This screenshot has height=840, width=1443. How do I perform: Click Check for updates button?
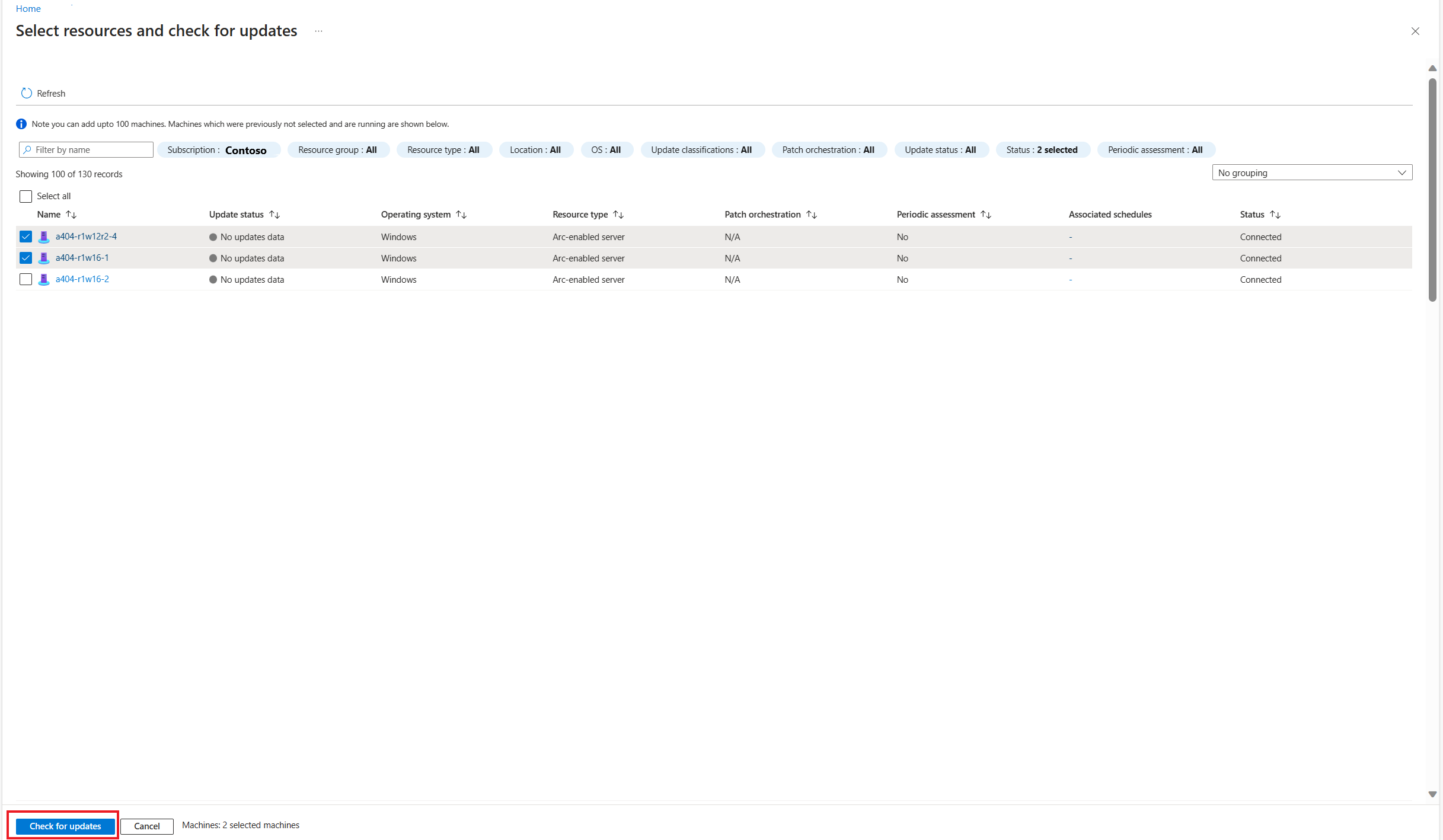tap(66, 826)
